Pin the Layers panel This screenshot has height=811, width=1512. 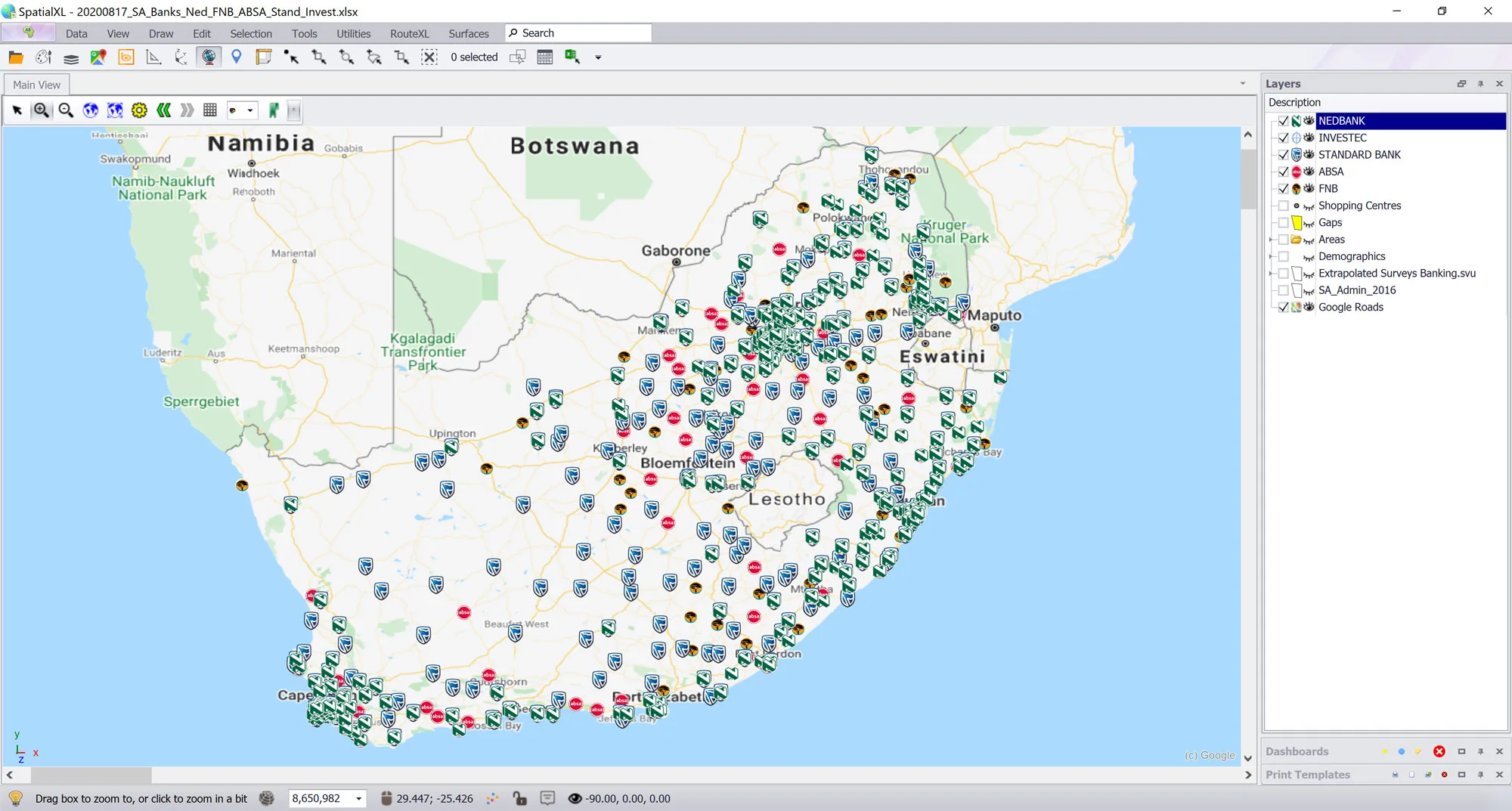click(1481, 84)
